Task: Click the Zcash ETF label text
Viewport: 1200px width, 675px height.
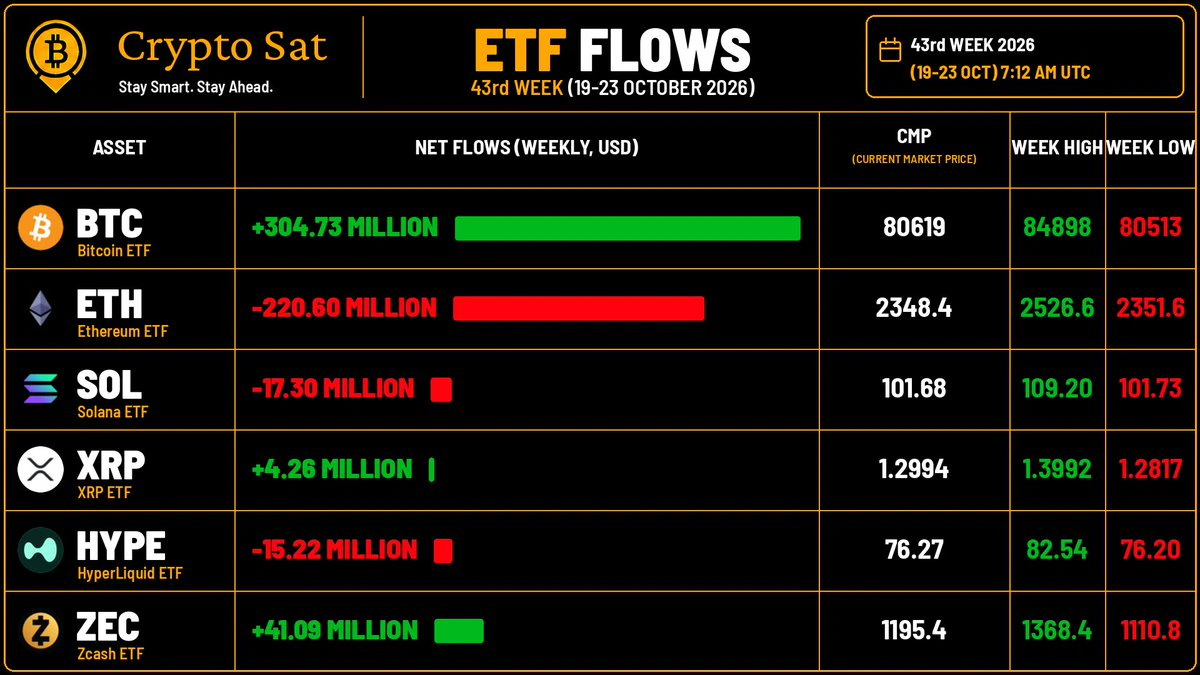Action: (111, 654)
